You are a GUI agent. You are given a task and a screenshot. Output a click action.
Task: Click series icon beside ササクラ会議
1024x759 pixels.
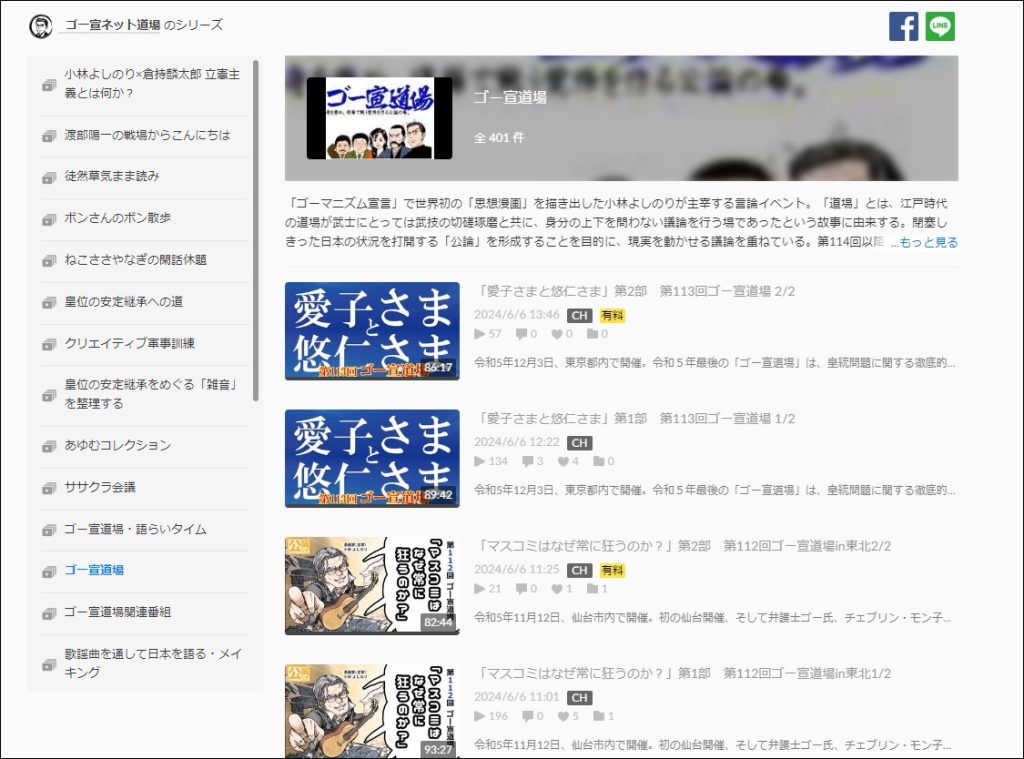coord(49,489)
